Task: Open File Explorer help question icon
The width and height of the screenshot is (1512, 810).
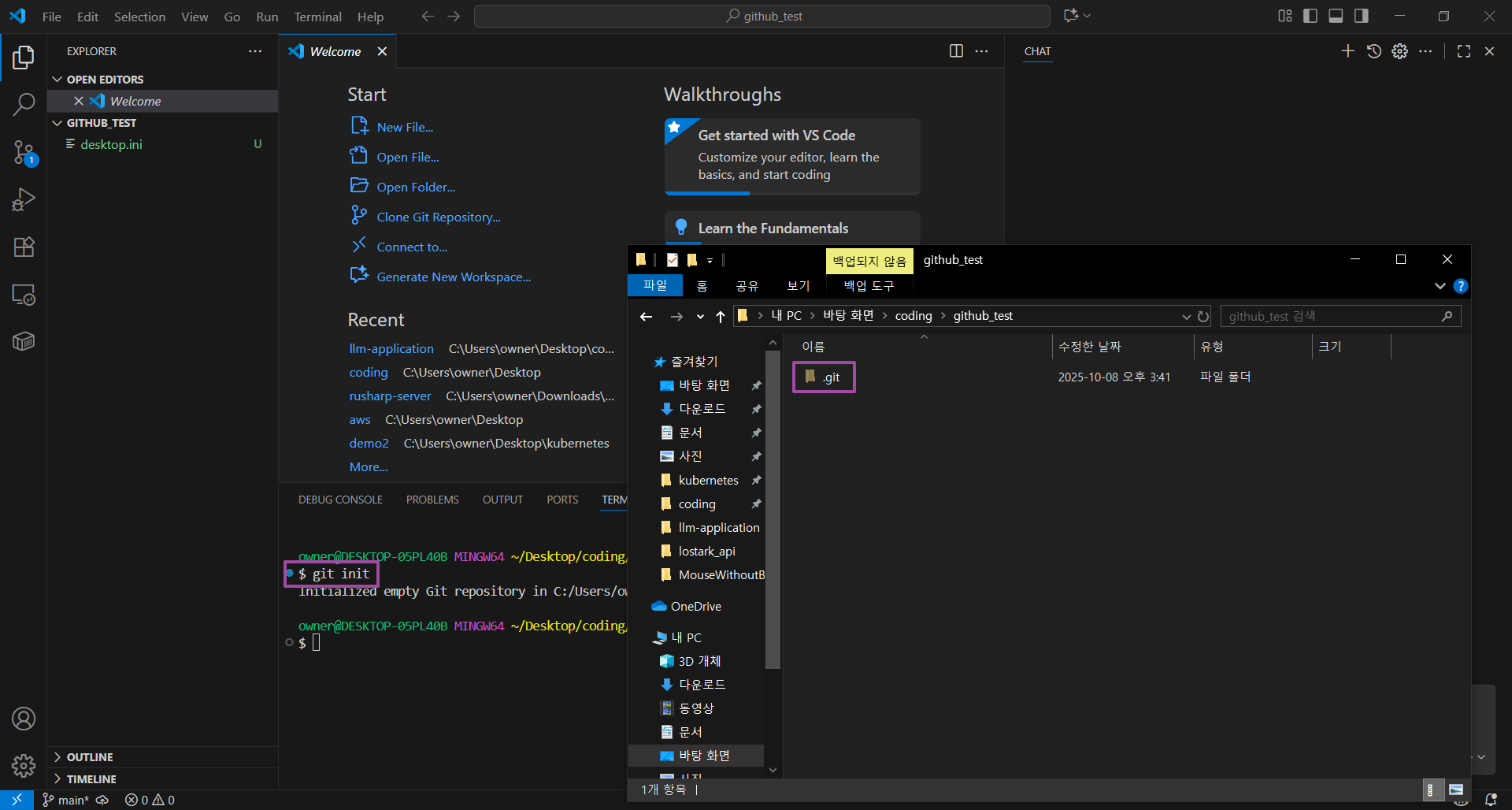Action: coord(1460,286)
